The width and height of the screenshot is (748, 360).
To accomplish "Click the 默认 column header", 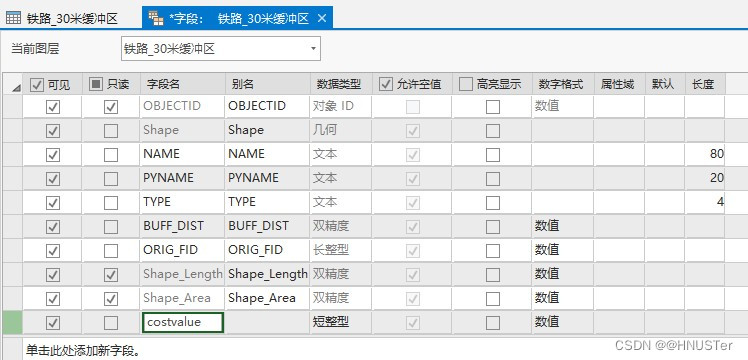I will click(x=665, y=84).
